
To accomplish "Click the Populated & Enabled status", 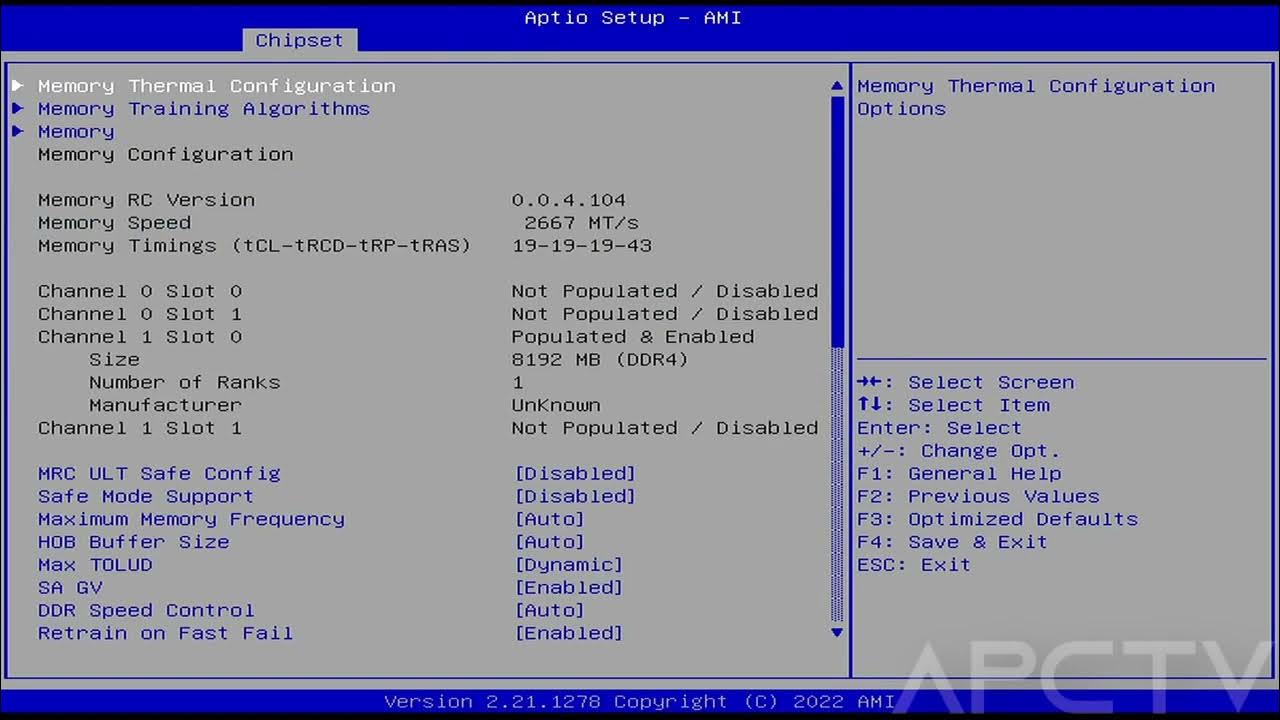I will click(633, 338).
